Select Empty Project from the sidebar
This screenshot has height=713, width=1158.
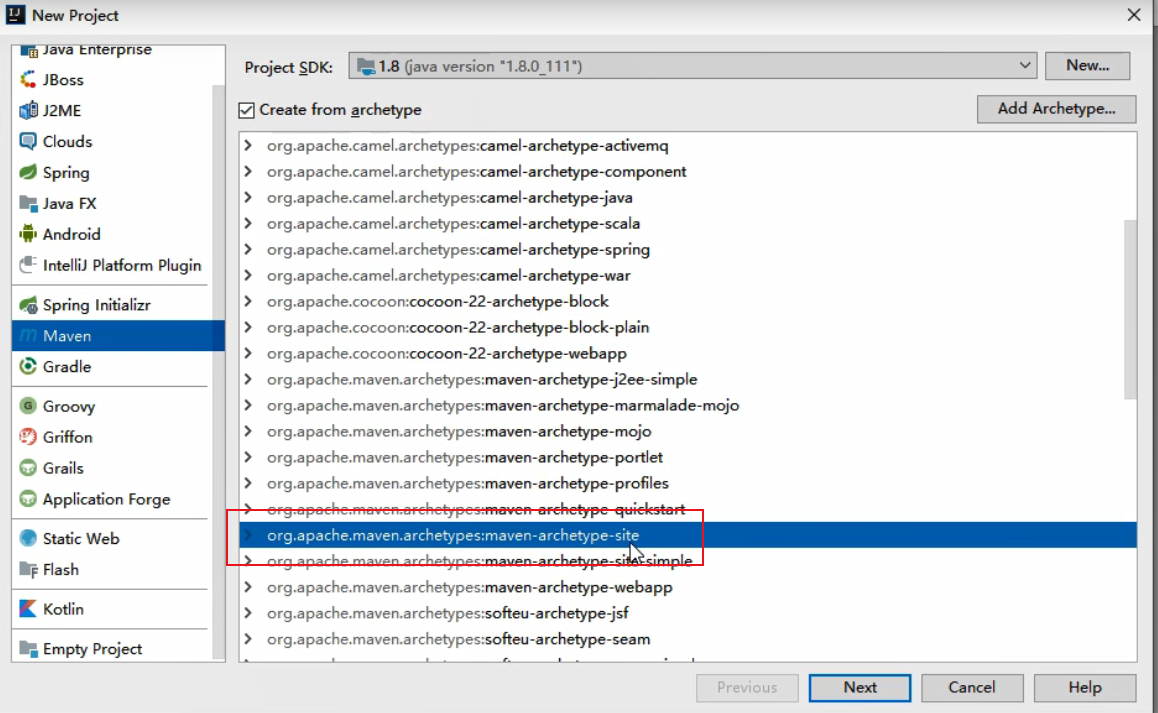pyautogui.click(x=92, y=649)
